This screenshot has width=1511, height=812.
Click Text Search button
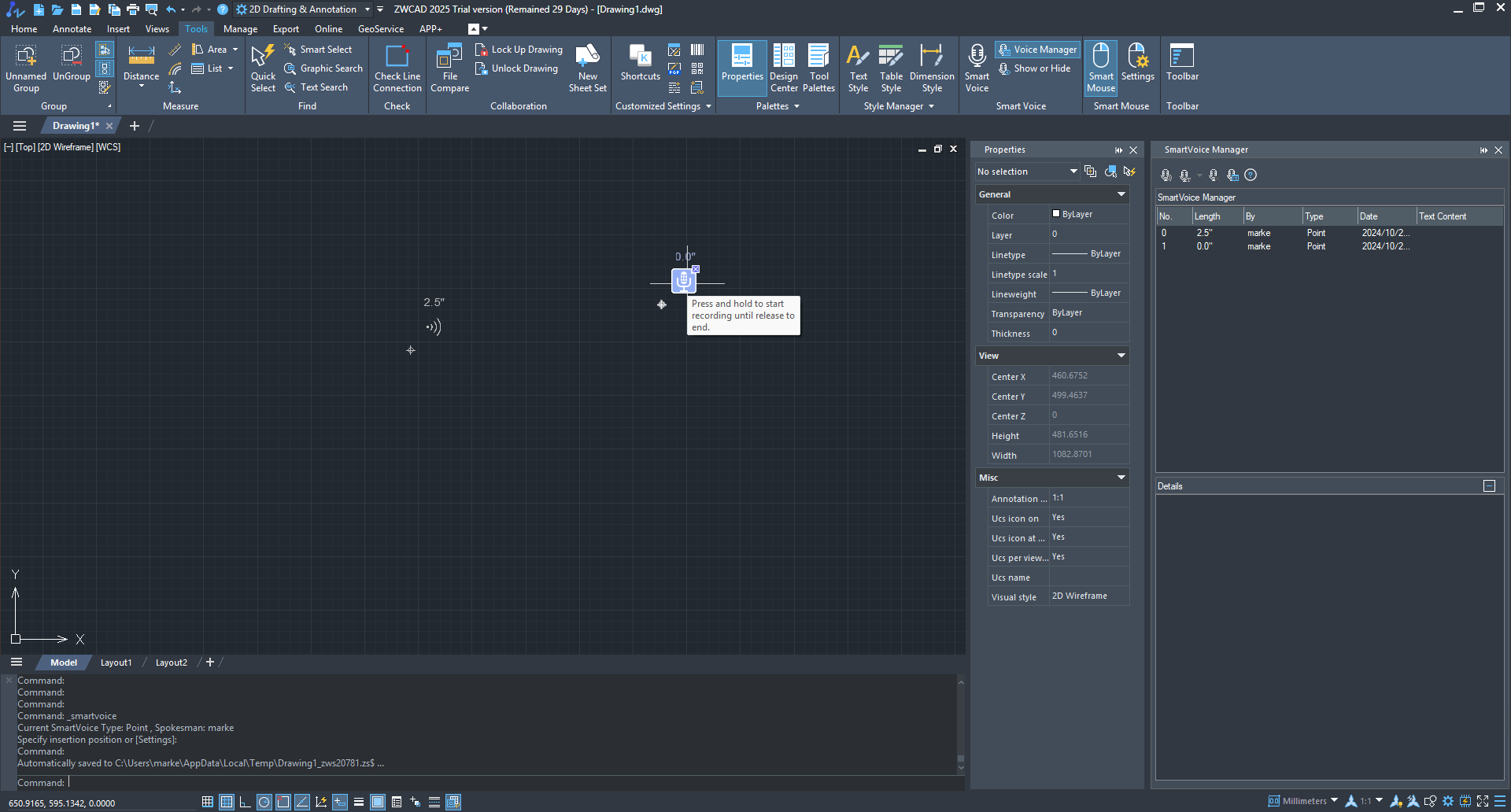click(316, 87)
